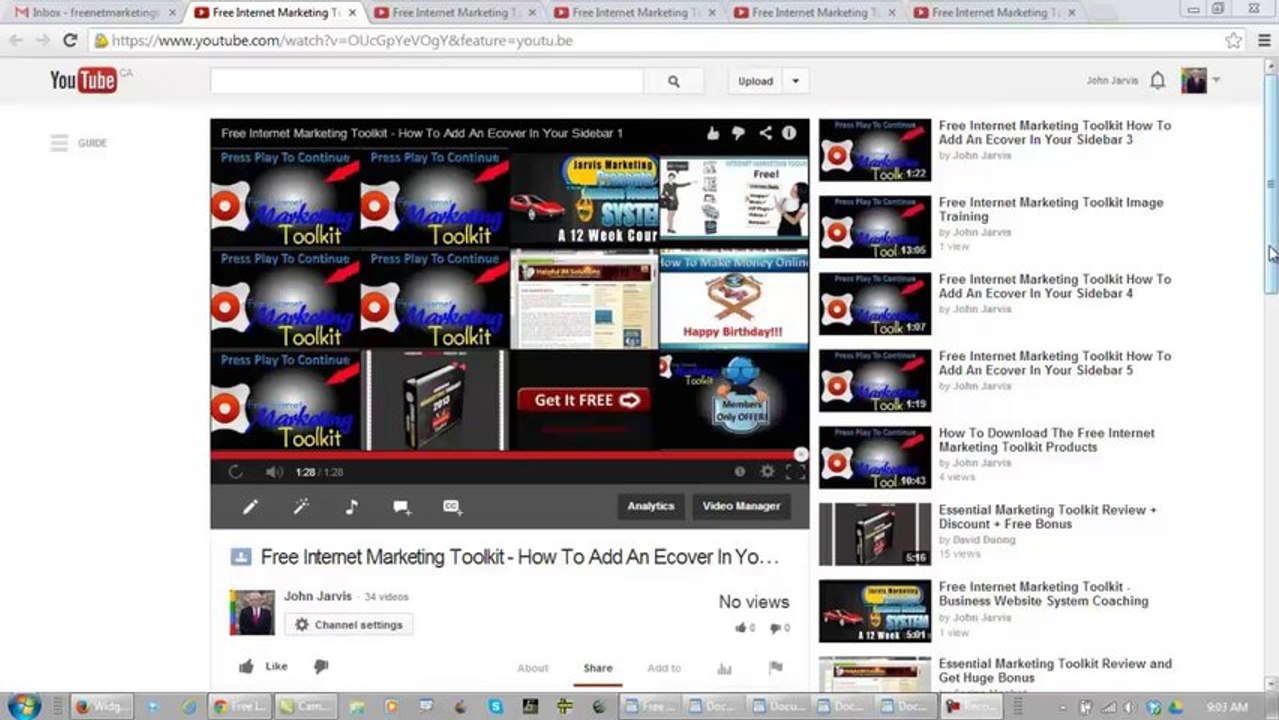The height and width of the screenshot is (720, 1279).
Task: Click the Upload button
Action: tap(756, 82)
